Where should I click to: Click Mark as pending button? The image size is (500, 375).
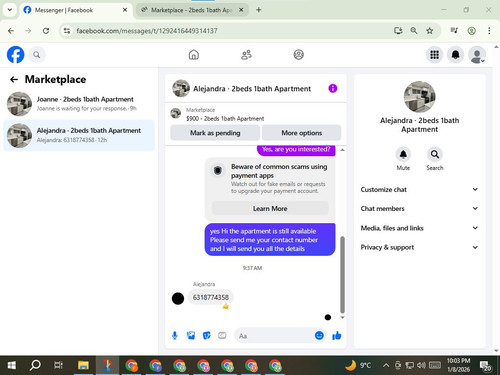point(215,133)
